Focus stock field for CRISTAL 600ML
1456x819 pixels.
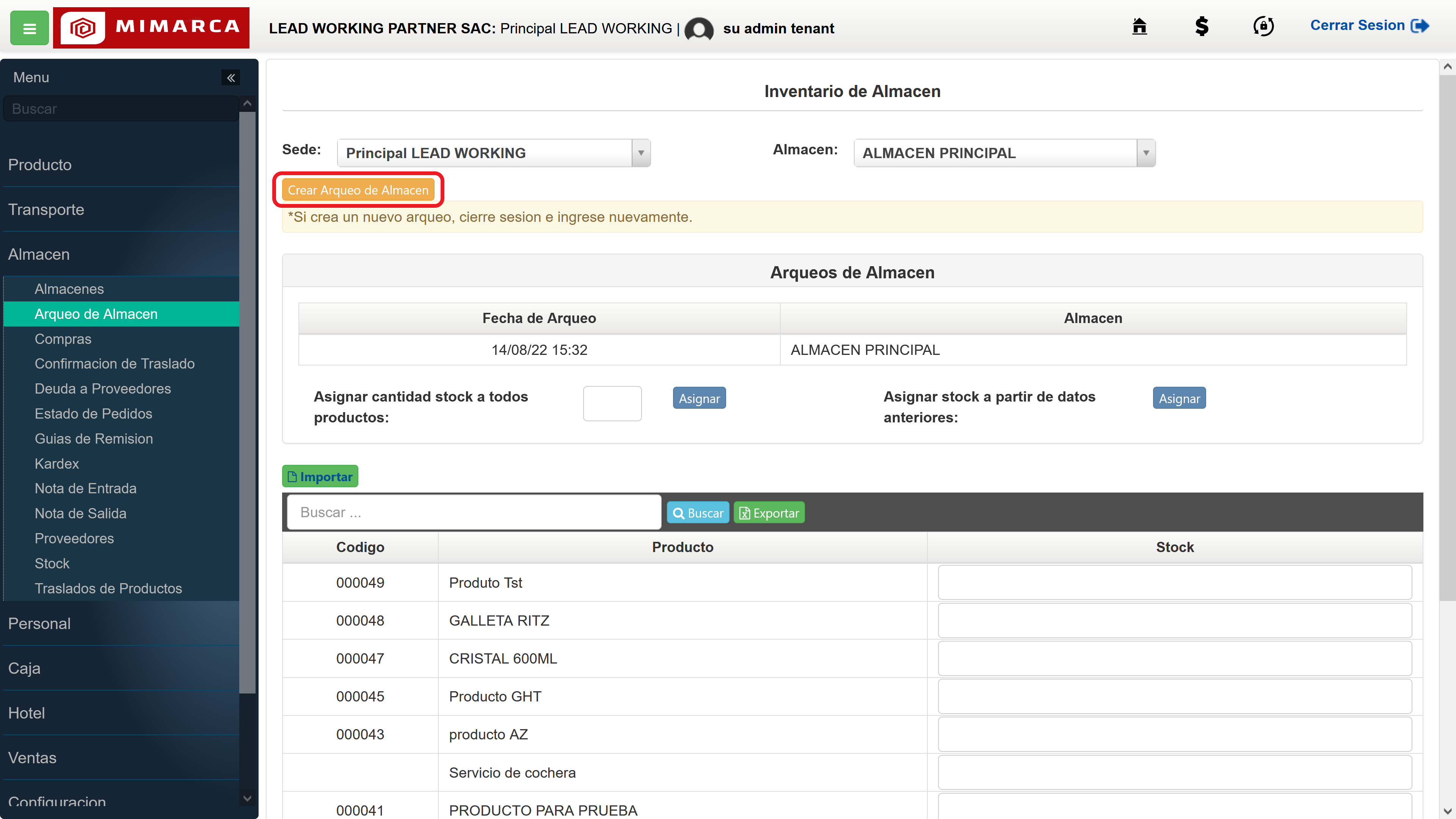coord(1175,658)
